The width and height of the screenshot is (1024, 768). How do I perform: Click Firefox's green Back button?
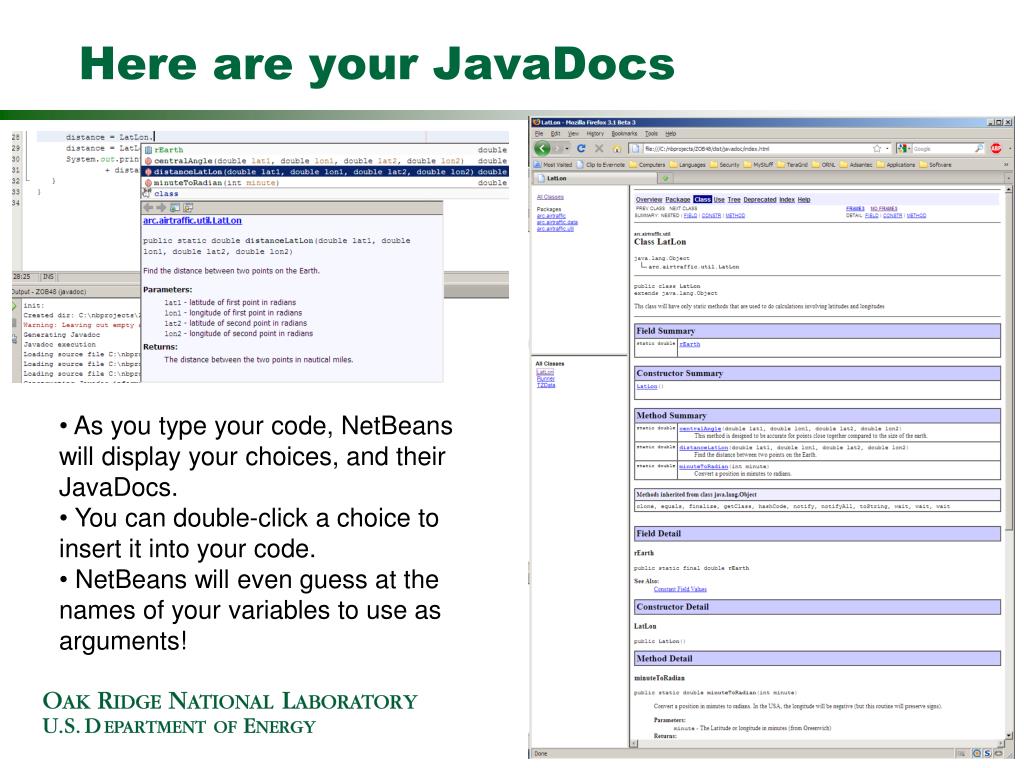click(x=542, y=148)
